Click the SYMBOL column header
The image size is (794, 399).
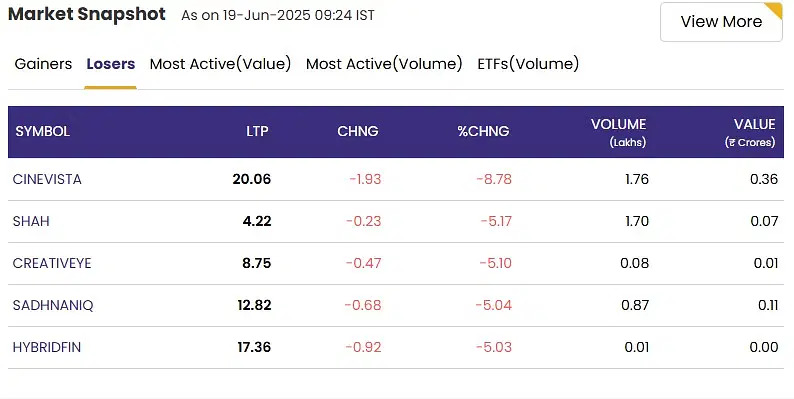[x=43, y=131]
